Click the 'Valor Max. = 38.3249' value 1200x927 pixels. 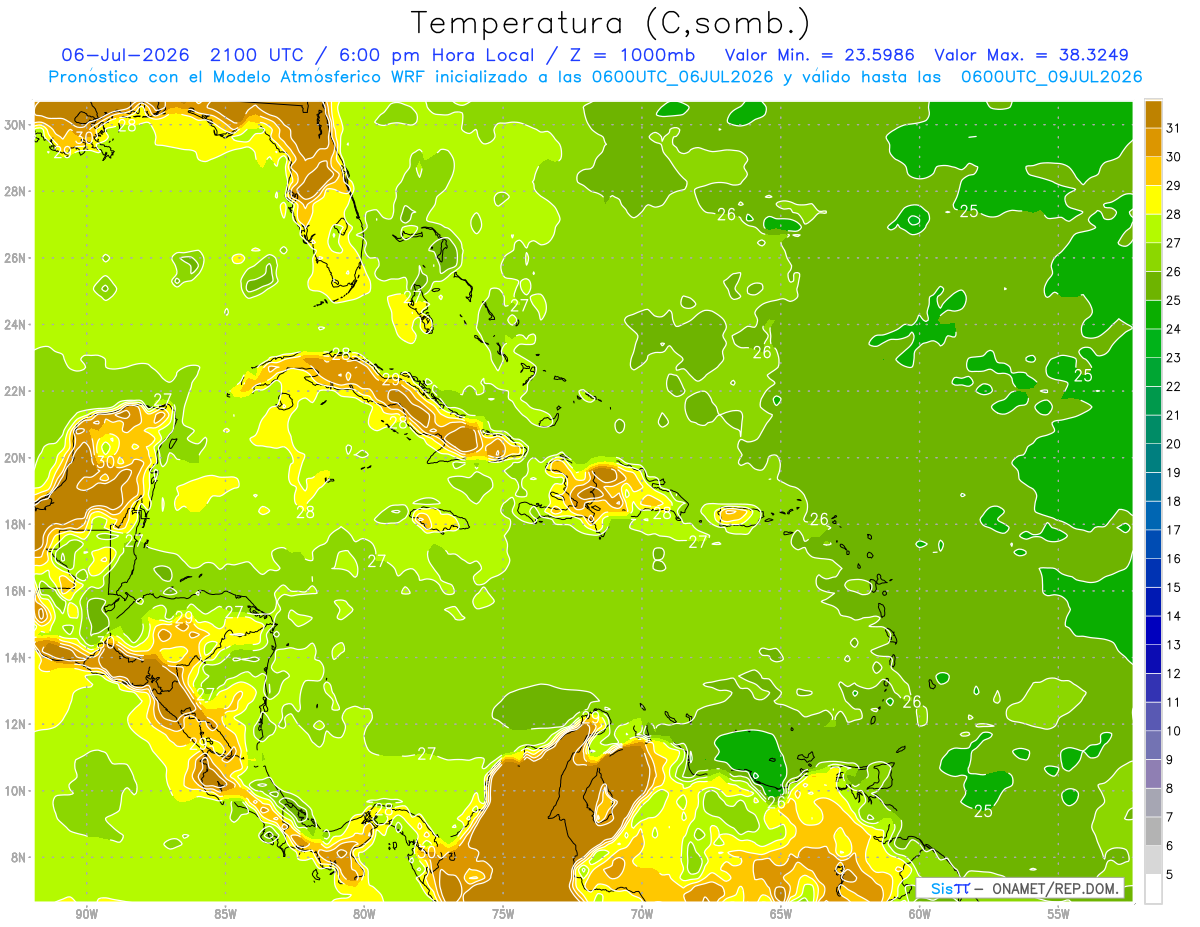pos(1032,55)
